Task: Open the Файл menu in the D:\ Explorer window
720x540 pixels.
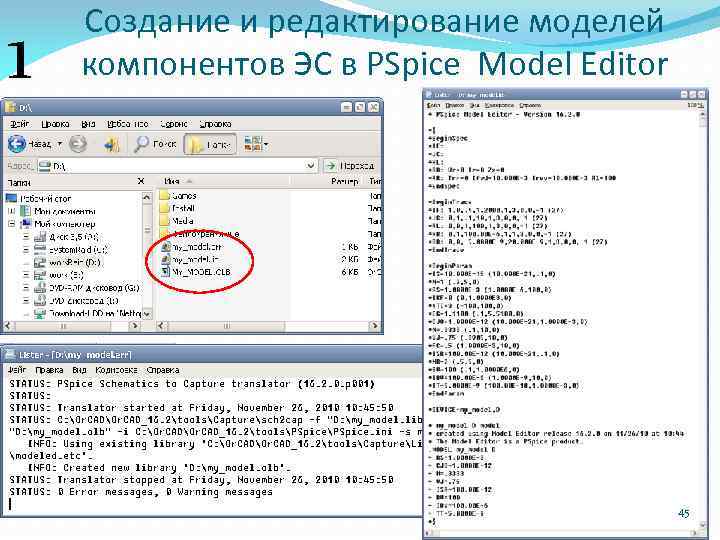Action: 19,124
